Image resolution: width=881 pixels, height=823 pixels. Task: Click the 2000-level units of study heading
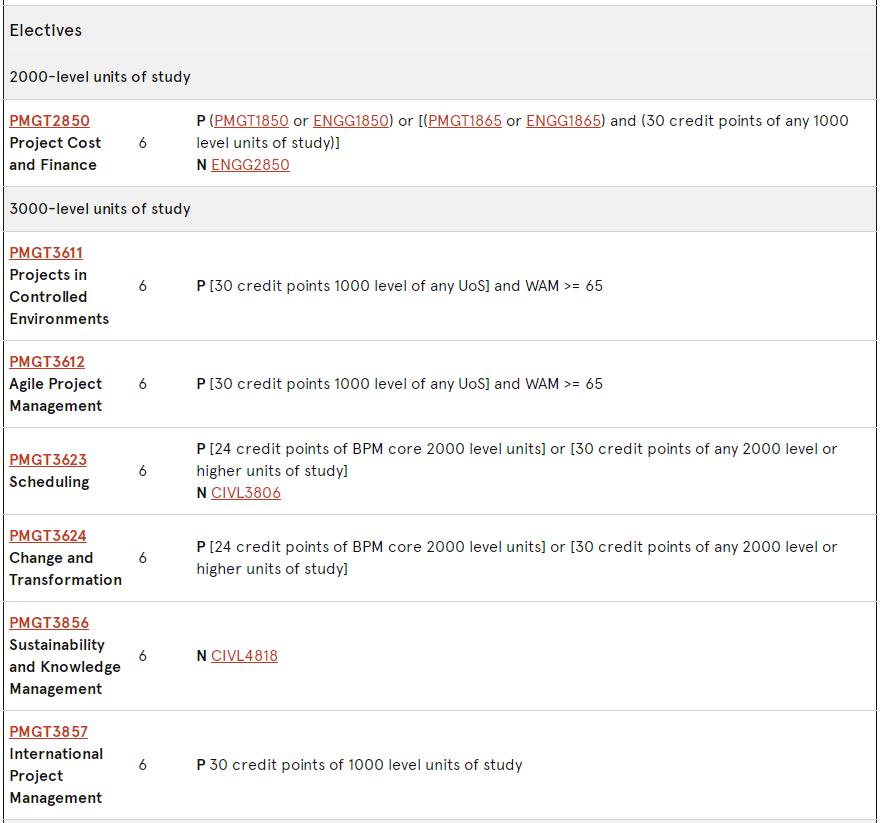click(x=100, y=77)
